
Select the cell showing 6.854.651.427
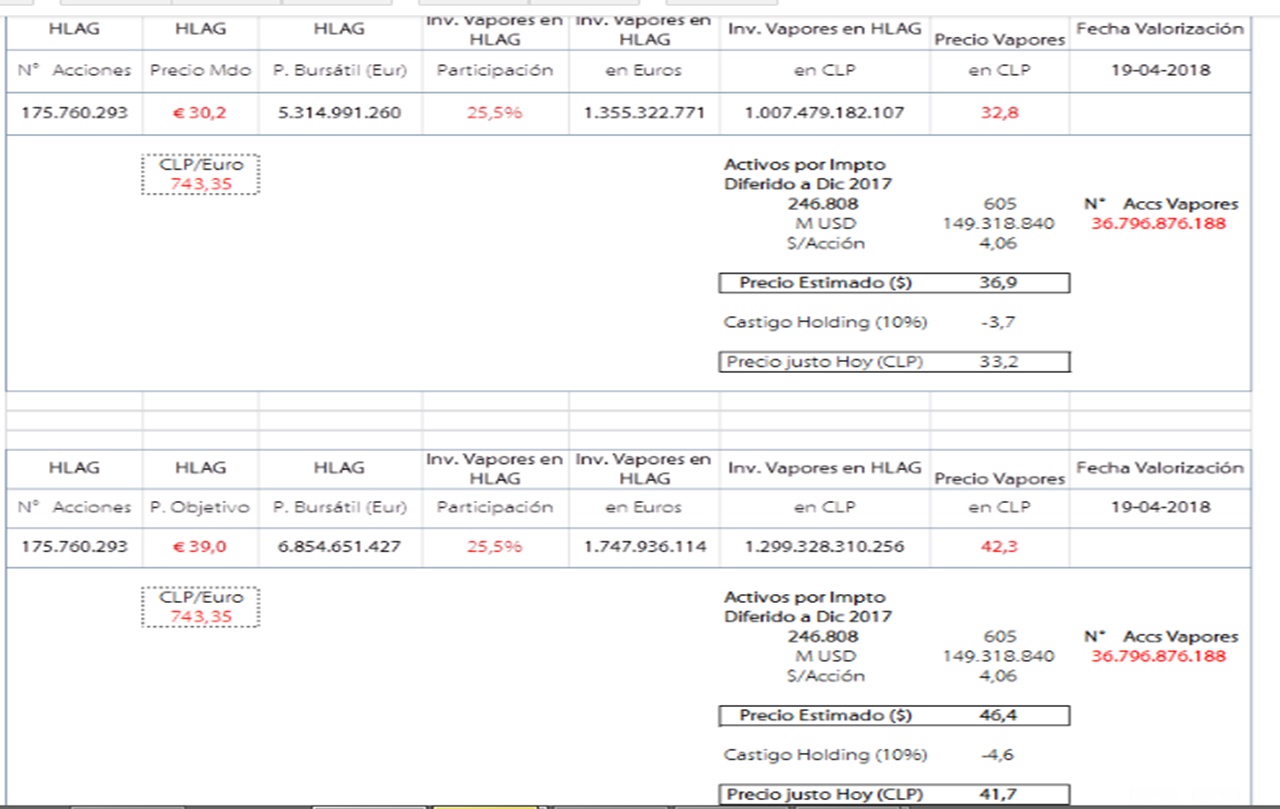(x=340, y=547)
